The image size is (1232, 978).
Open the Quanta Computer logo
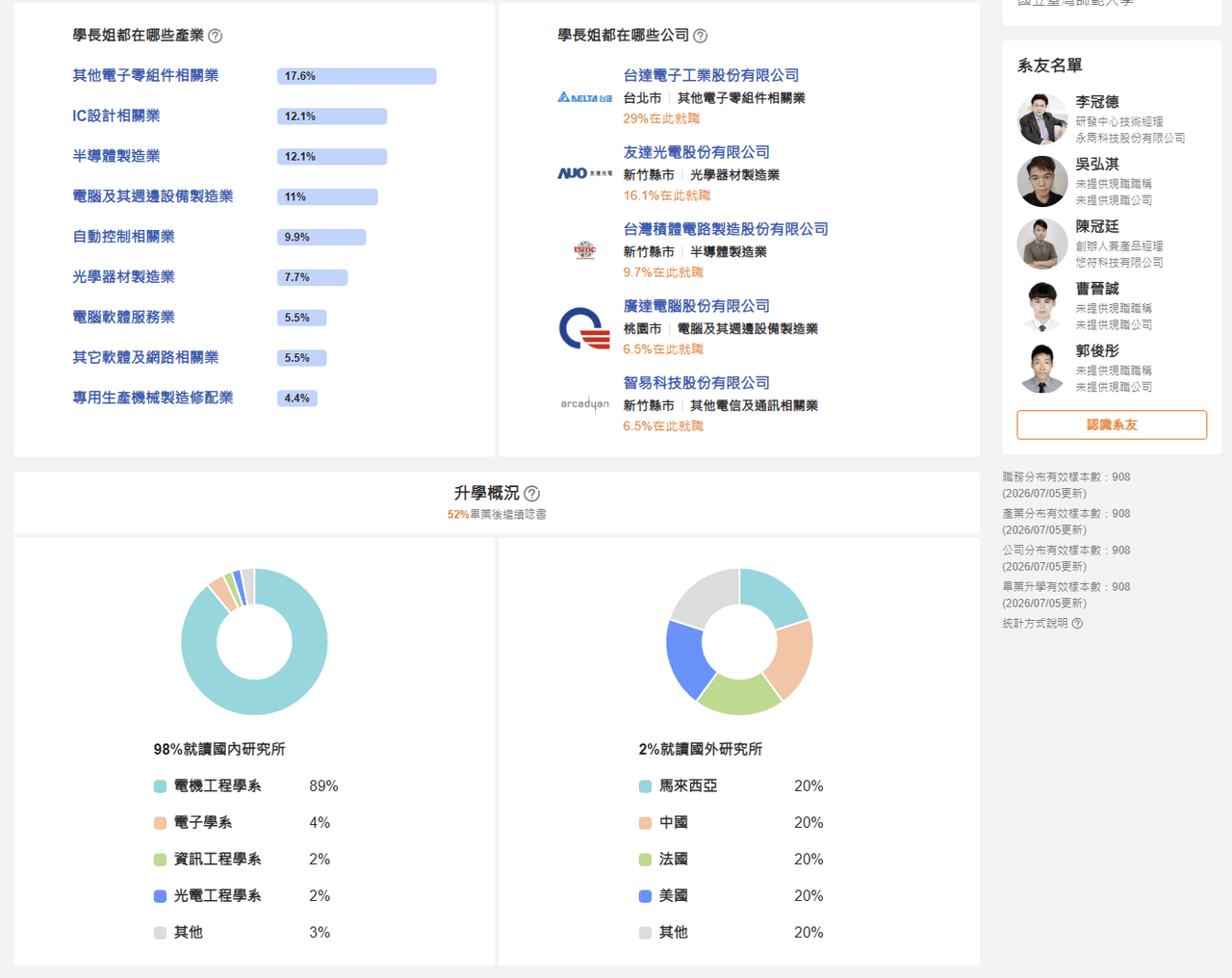click(x=585, y=328)
